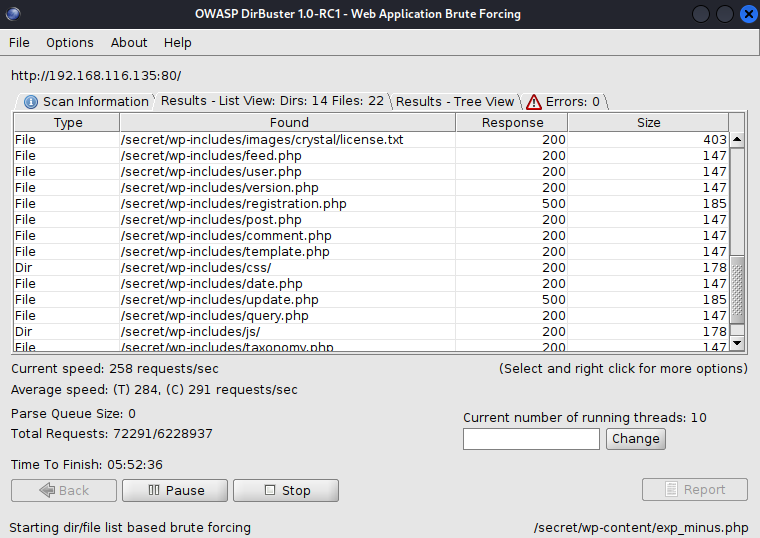Select the /secret/wp-includes/feed.php row
The height and width of the screenshot is (538, 760).
(x=371, y=156)
